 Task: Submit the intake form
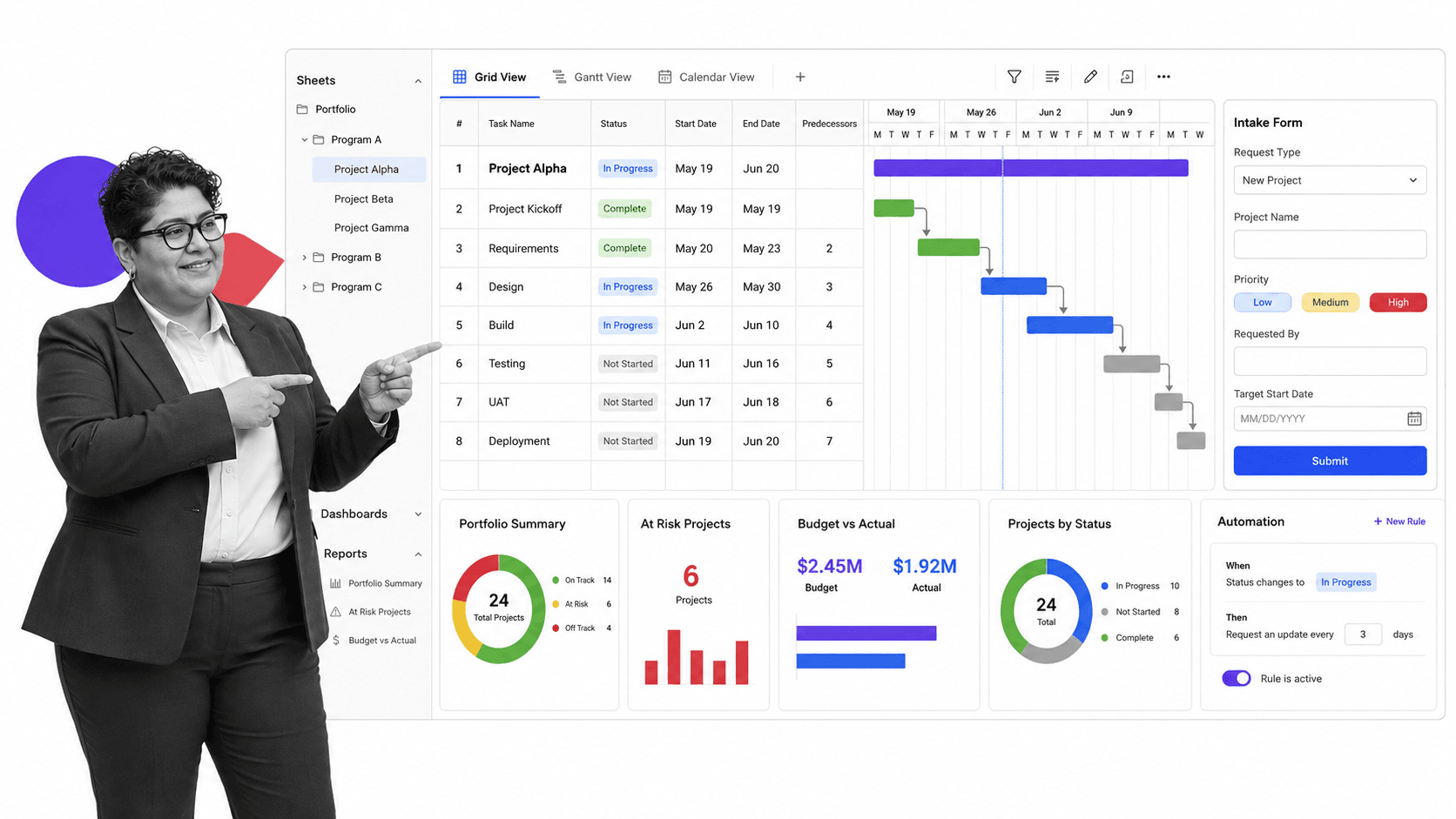[x=1330, y=460]
